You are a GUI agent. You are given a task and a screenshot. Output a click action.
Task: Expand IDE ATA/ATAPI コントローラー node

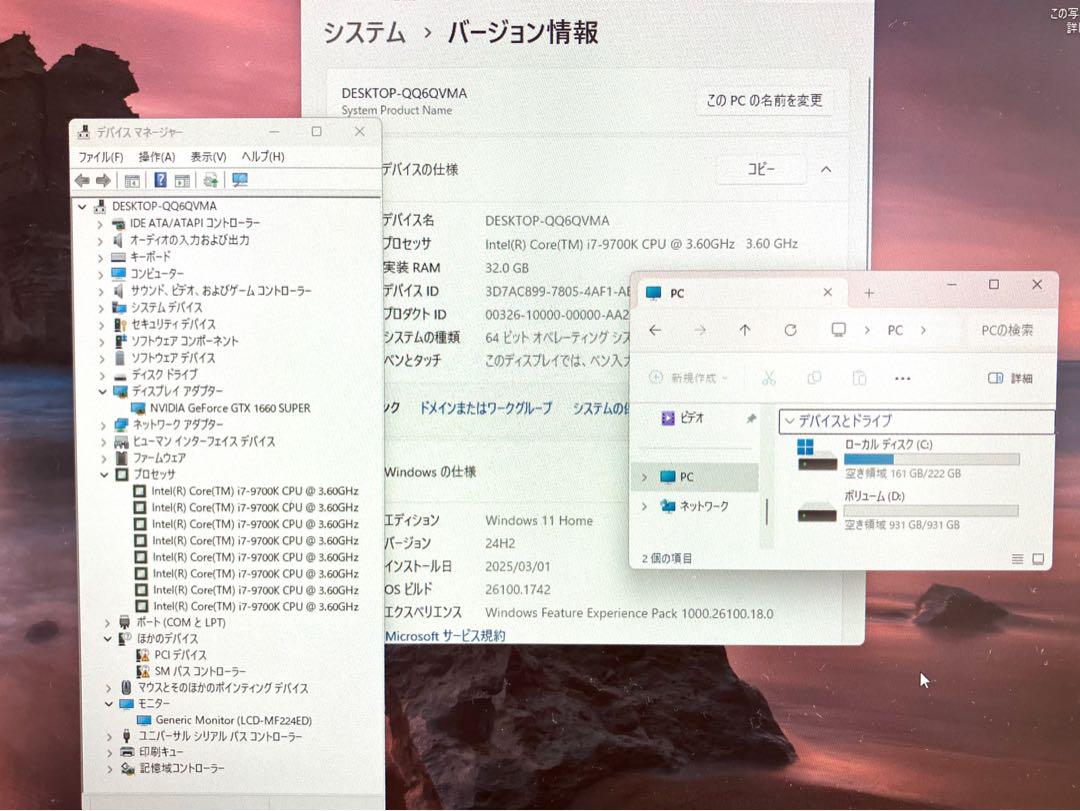tap(101, 224)
